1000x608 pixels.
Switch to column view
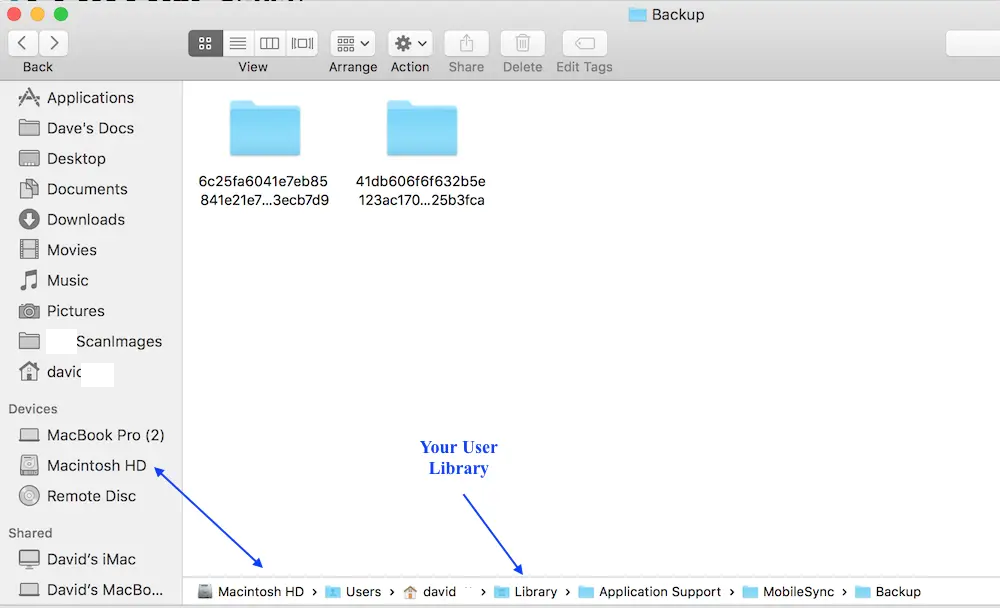click(269, 43)
